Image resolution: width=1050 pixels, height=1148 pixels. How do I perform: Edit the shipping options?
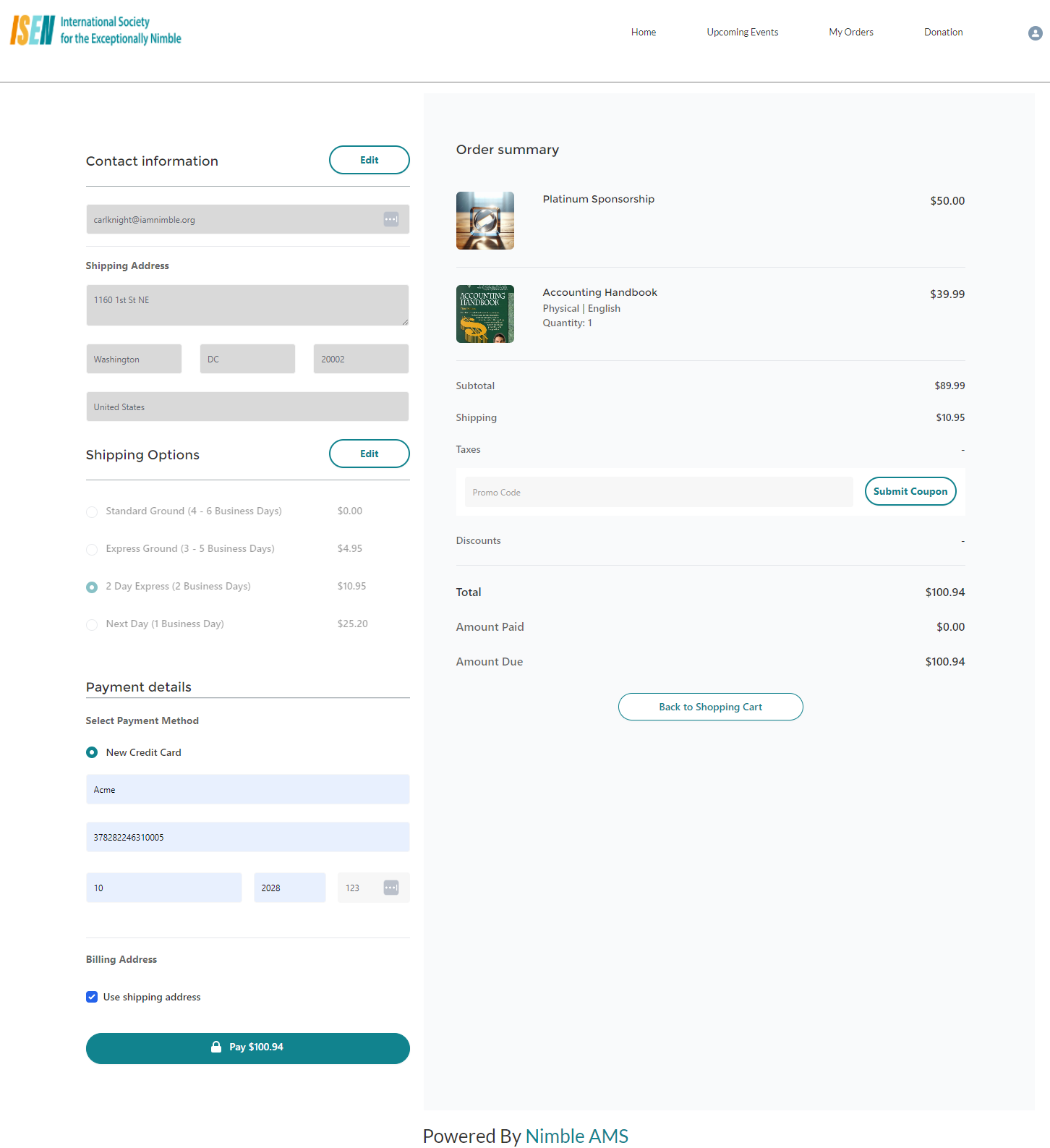click(x=369, y=454)
